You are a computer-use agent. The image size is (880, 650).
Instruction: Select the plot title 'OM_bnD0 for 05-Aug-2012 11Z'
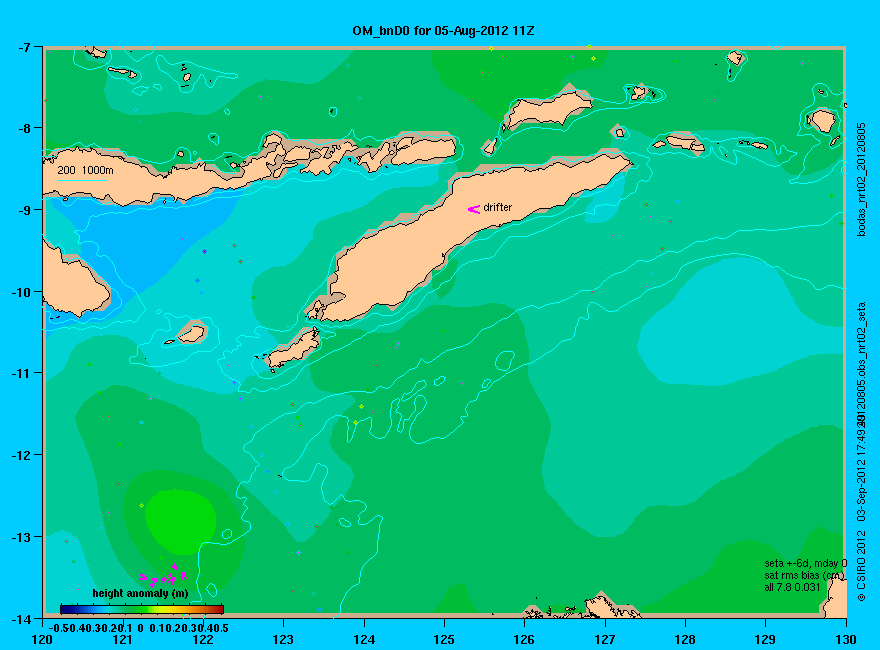coord(443,31)
